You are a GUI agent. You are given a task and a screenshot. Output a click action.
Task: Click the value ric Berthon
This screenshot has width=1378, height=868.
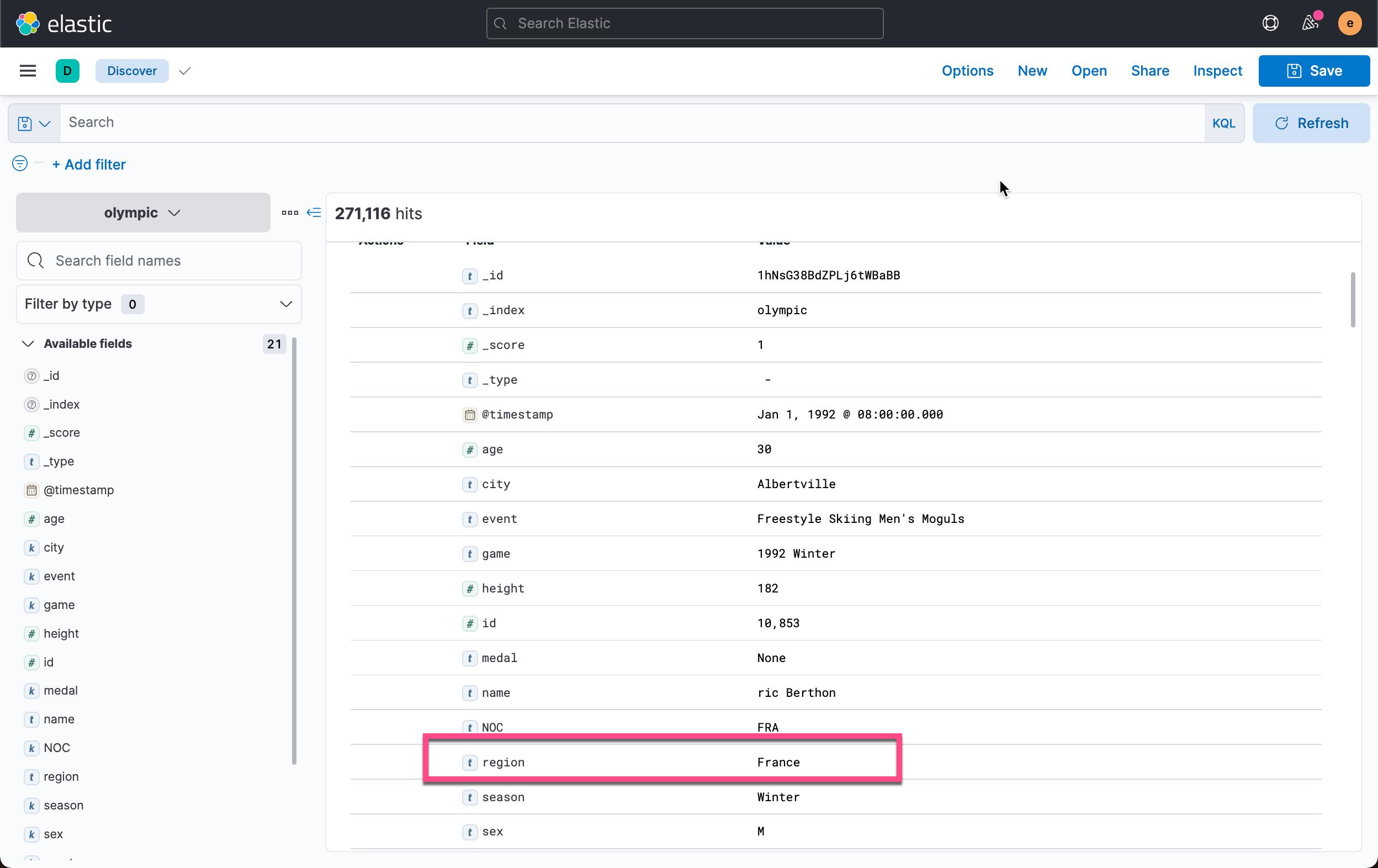(x=796, y=694)
